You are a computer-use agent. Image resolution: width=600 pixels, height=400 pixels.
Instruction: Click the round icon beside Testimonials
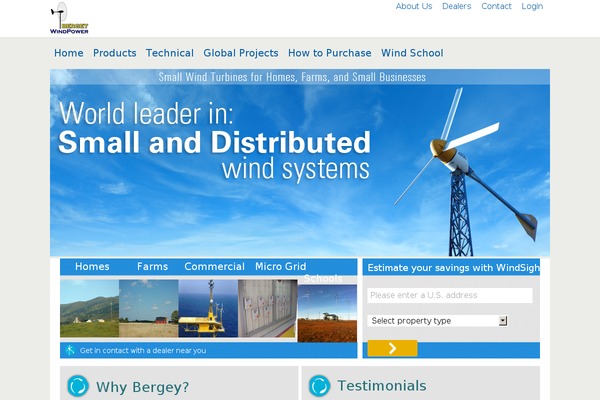(x=319, y=385)
